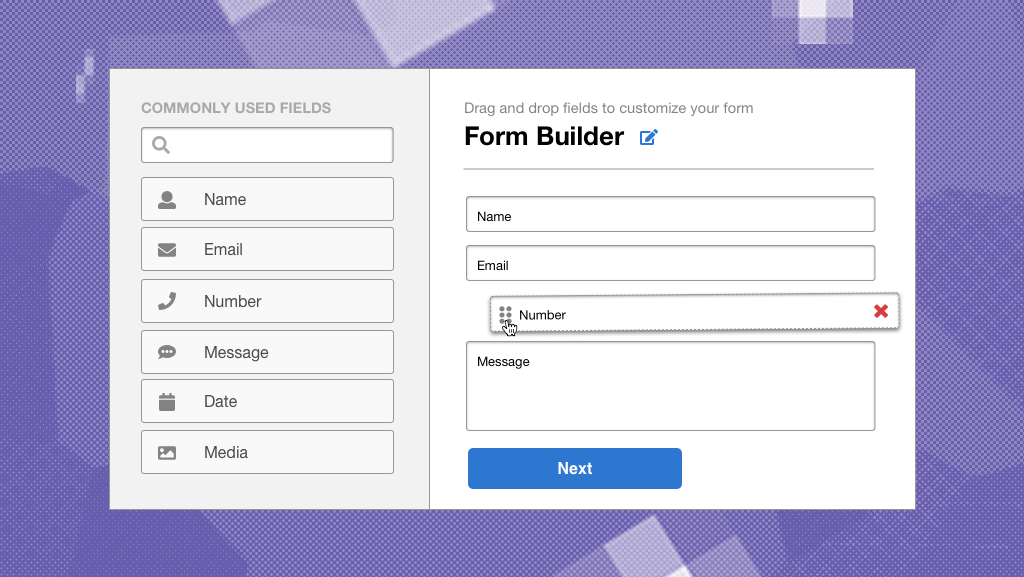Click the blue Next button
1024x577 pixels.
(575, 468)
